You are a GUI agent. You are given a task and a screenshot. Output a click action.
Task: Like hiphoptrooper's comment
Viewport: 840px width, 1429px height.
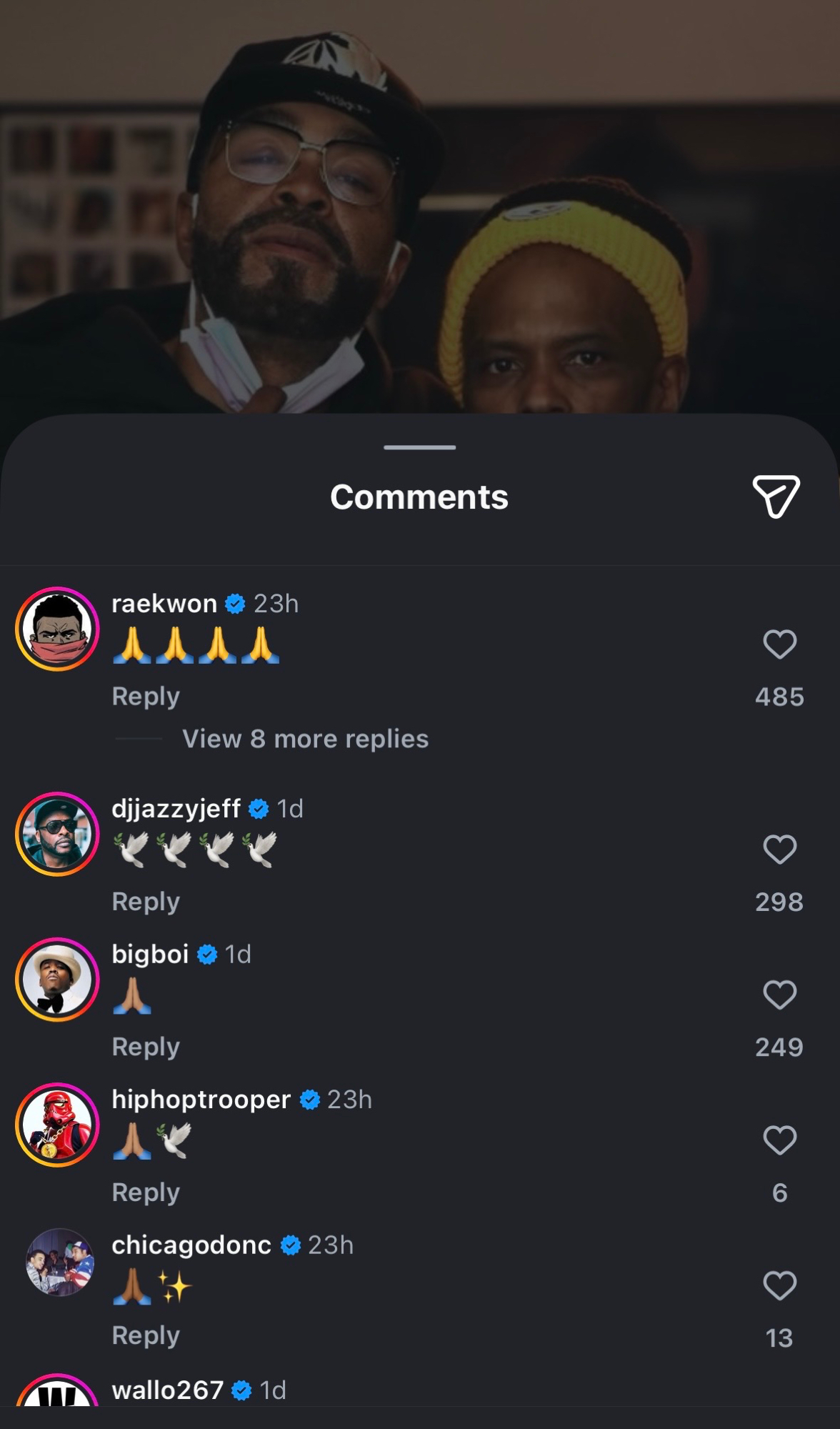point(779,1140)
